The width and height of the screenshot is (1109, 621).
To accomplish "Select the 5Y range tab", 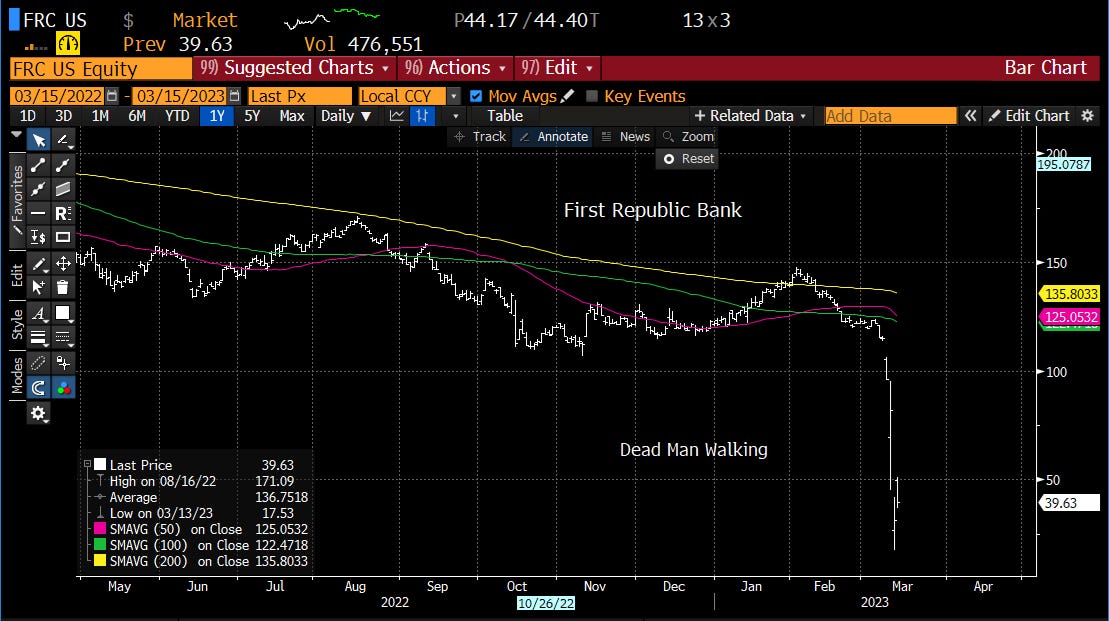I will coord(252,116).
